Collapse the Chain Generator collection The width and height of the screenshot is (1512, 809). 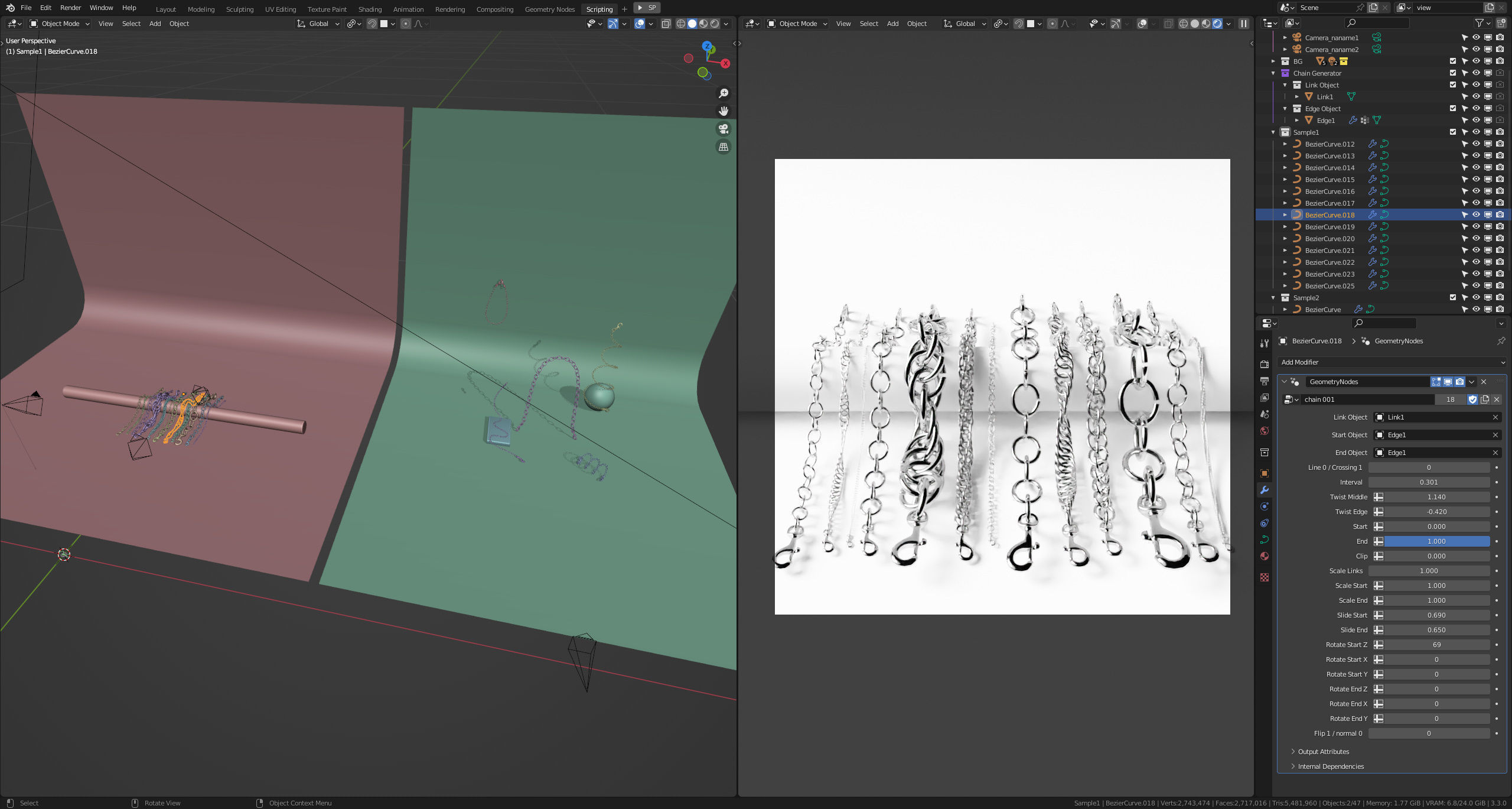[1273, 73]
